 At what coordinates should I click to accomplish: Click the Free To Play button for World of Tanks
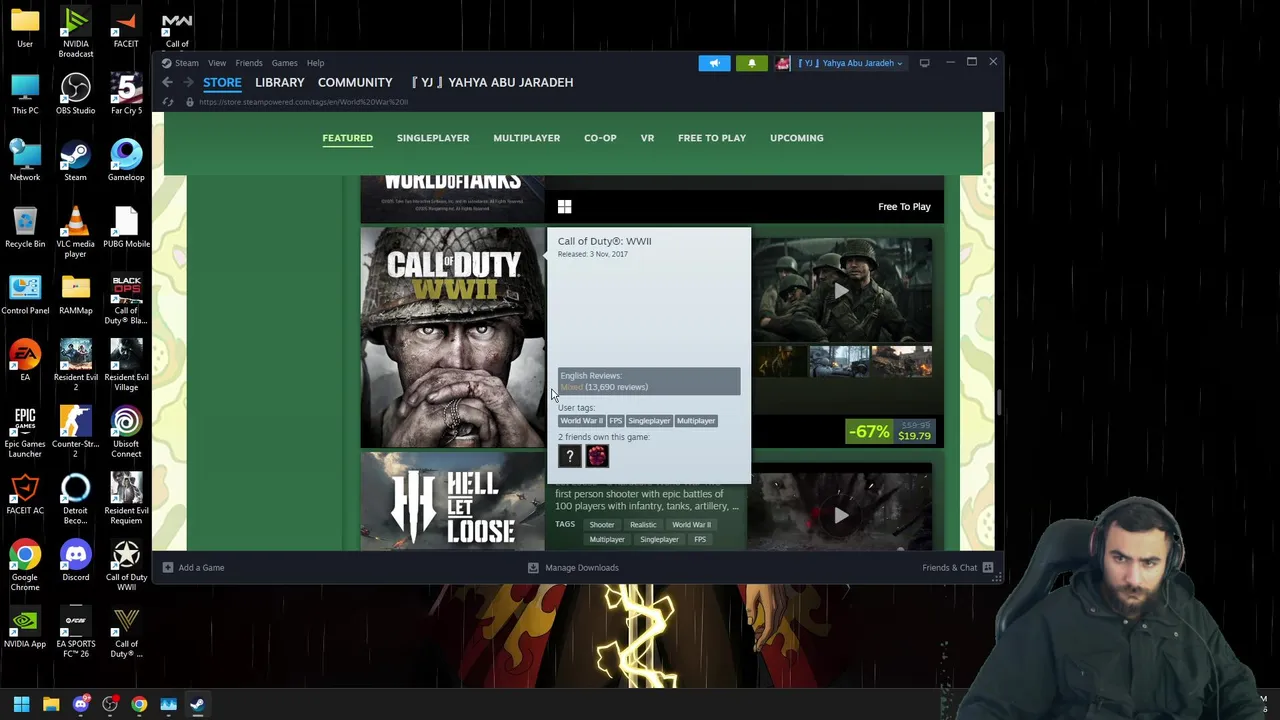tap(904, 207)
